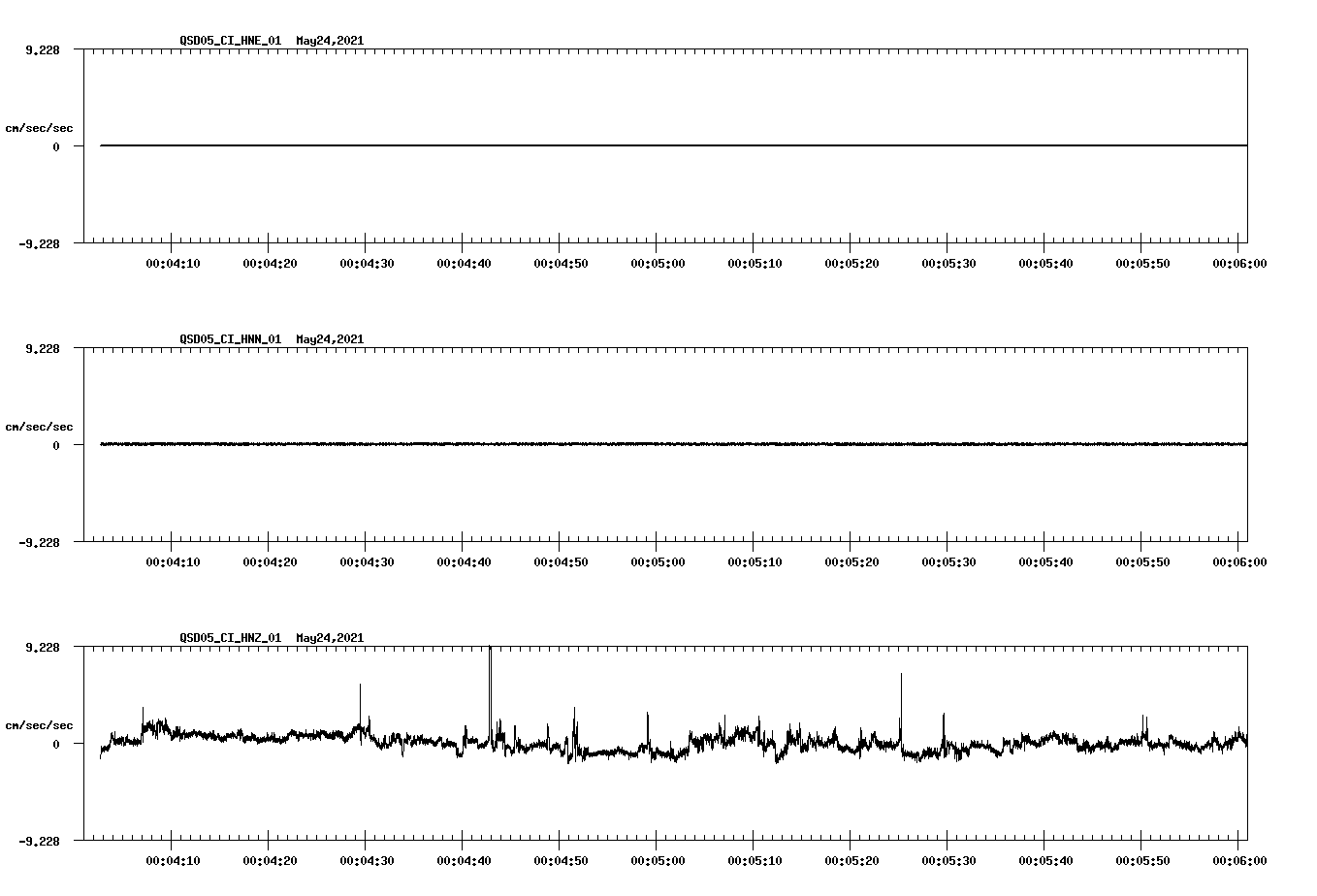This screenshot has height=896, width=1317.
Task: Click the May24,2021 date on the top plot
Action: 329,41
